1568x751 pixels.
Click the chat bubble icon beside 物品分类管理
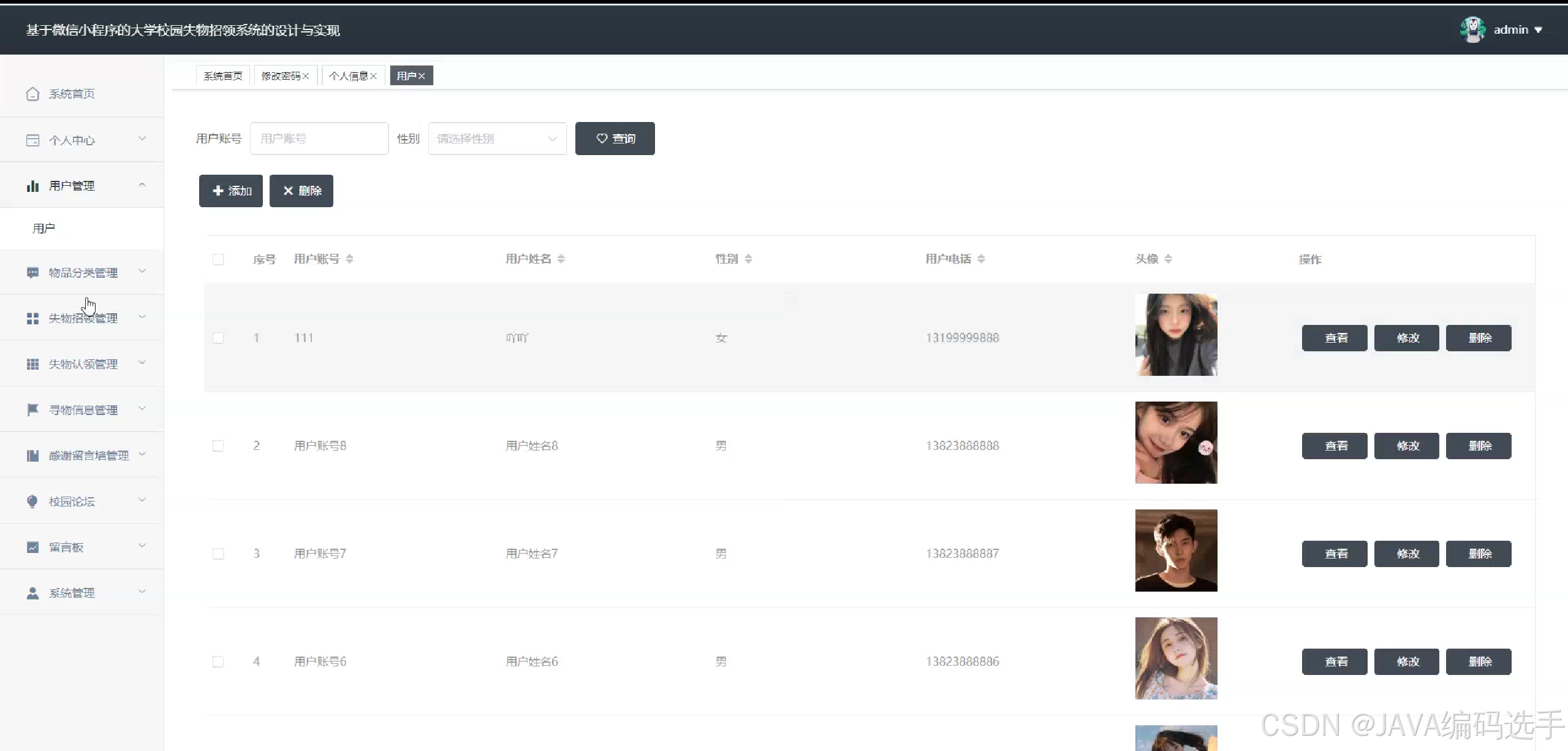point(33,272)
